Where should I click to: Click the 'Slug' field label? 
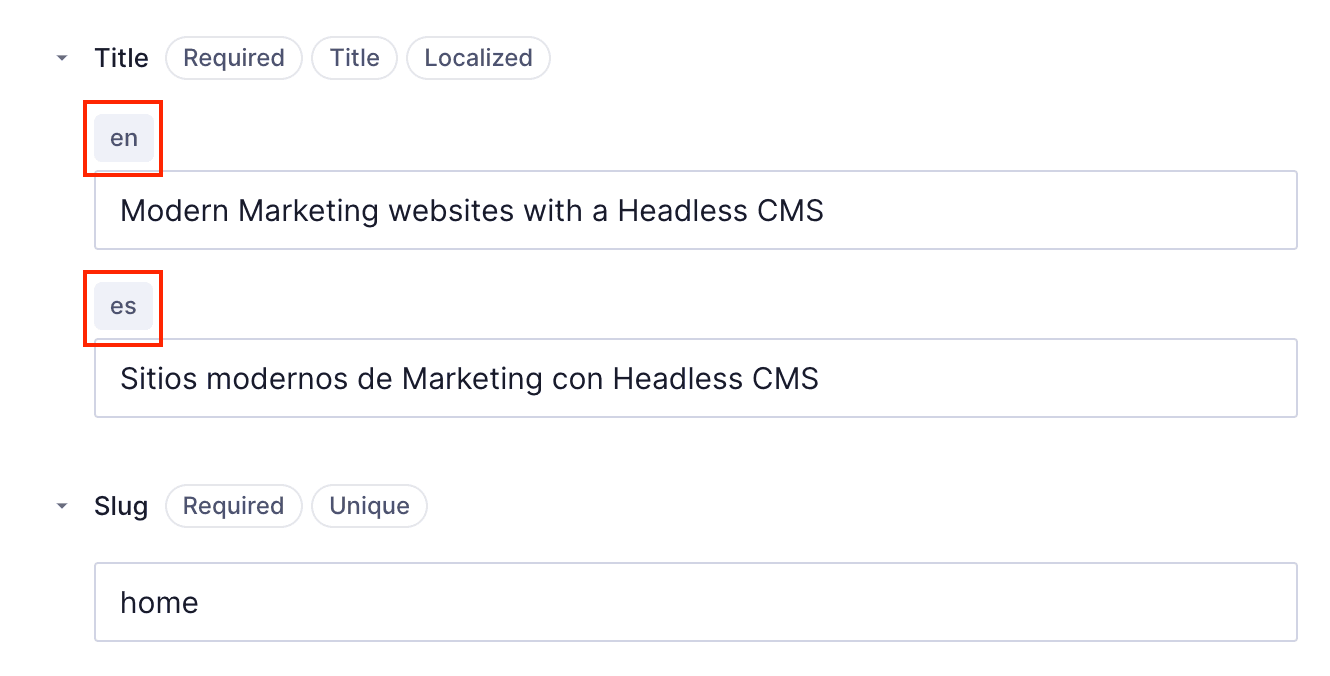pyautogui.click(x=121, y=506)
